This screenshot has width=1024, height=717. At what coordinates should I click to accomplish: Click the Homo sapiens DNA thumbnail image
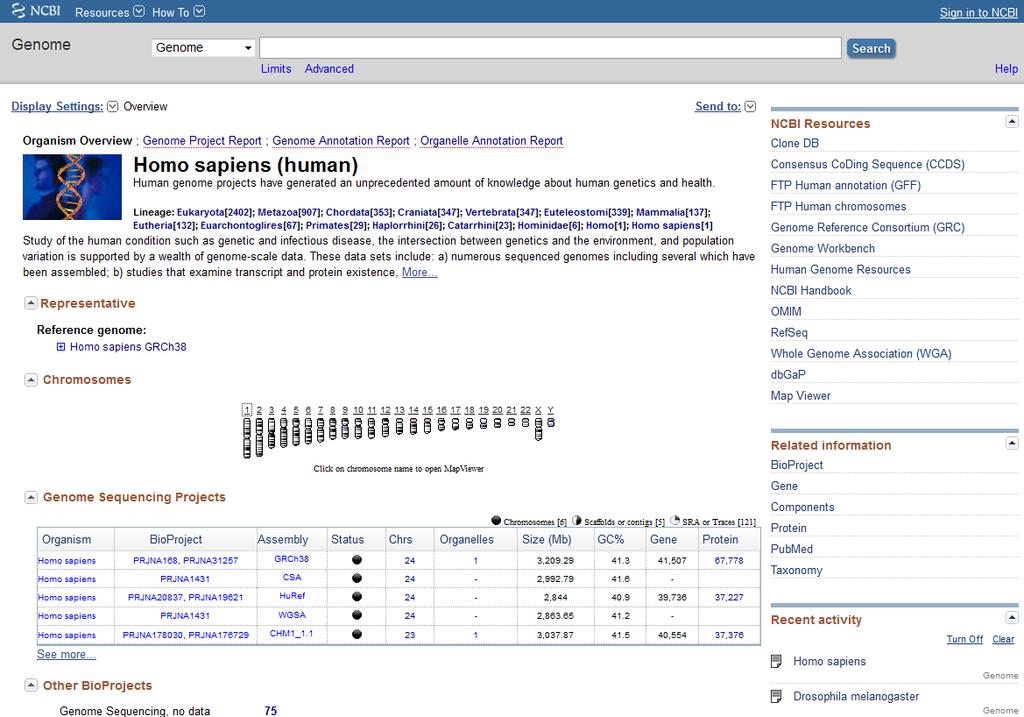(72, 187)
